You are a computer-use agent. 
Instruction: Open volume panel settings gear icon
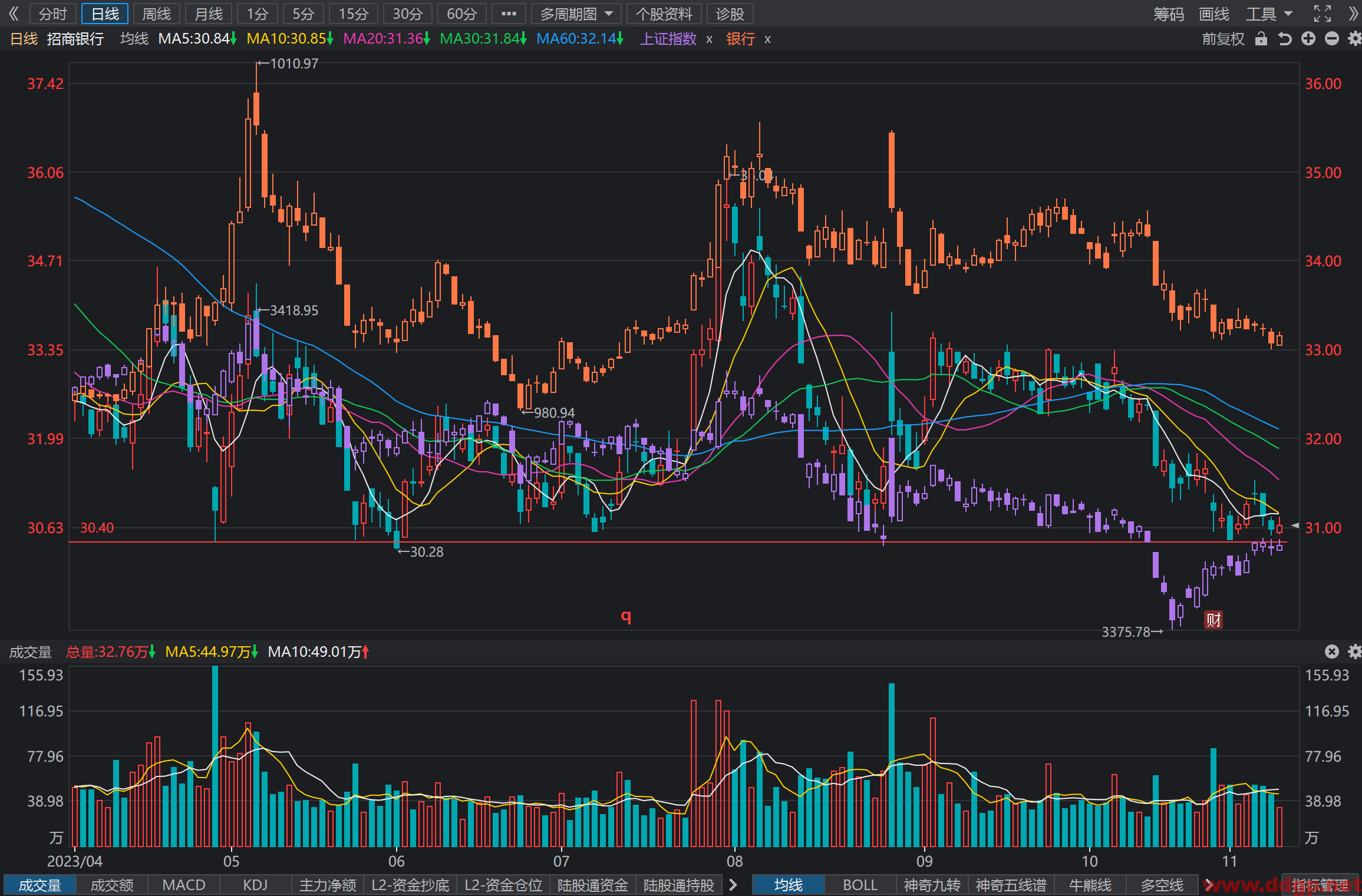(x=1355, y=651)
